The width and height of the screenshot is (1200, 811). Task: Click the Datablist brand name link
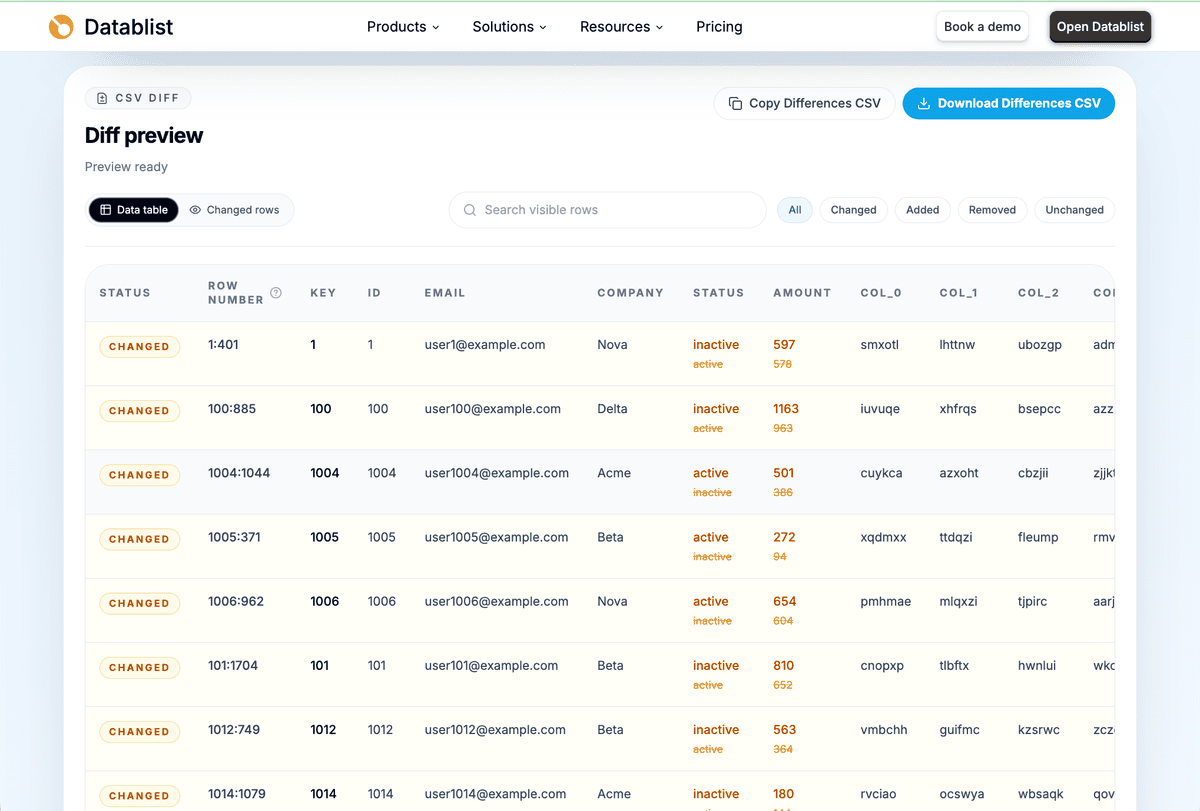[x=129, y=27]
